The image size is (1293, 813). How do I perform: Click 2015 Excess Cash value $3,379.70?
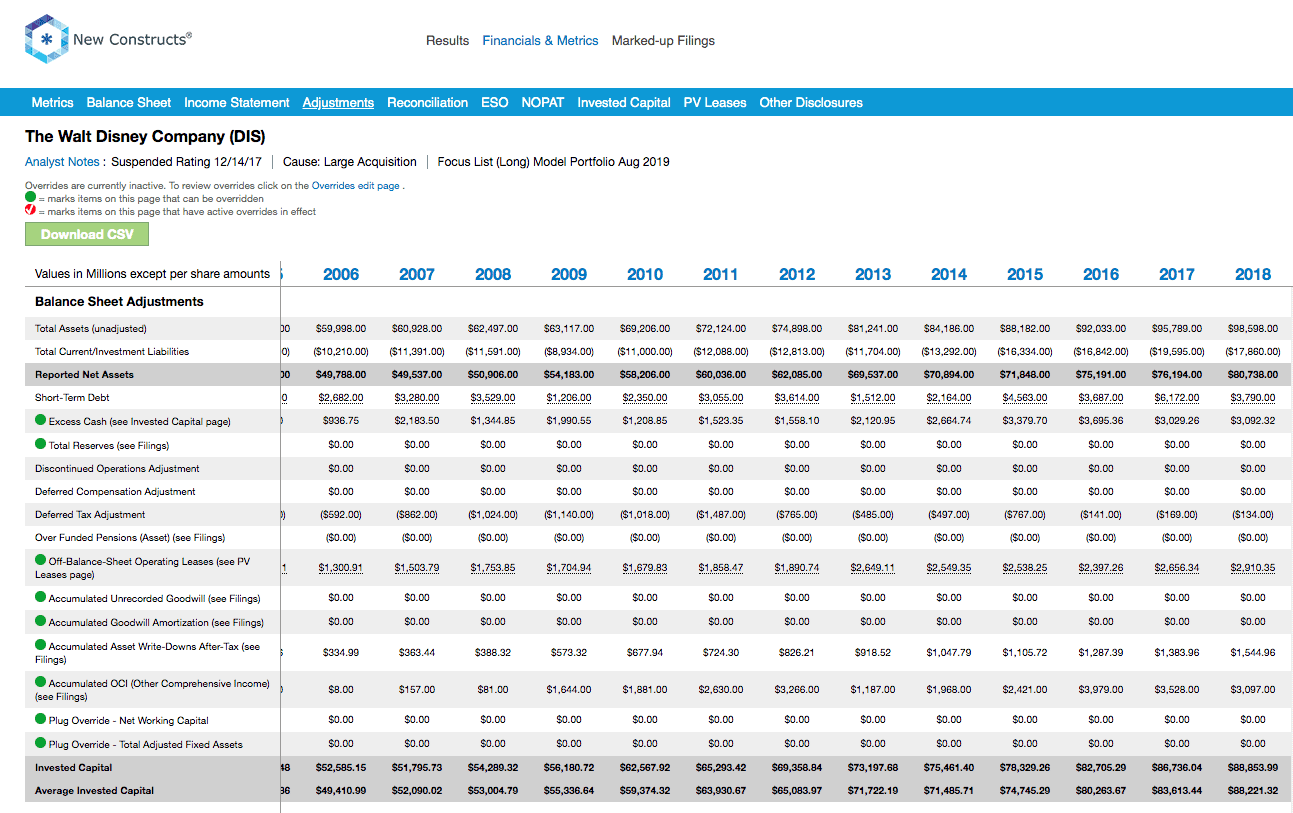click(1025, 421)
